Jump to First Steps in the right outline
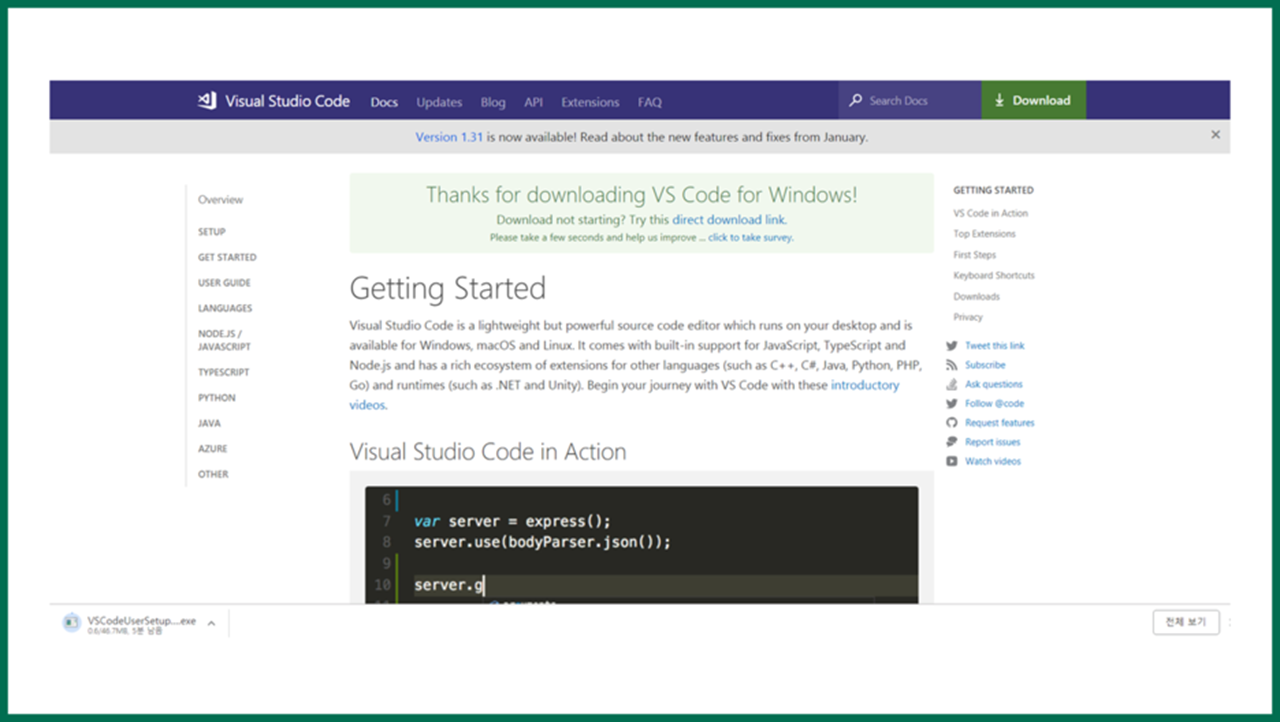This screenshot has height=722, width=1280. point(974,255)
